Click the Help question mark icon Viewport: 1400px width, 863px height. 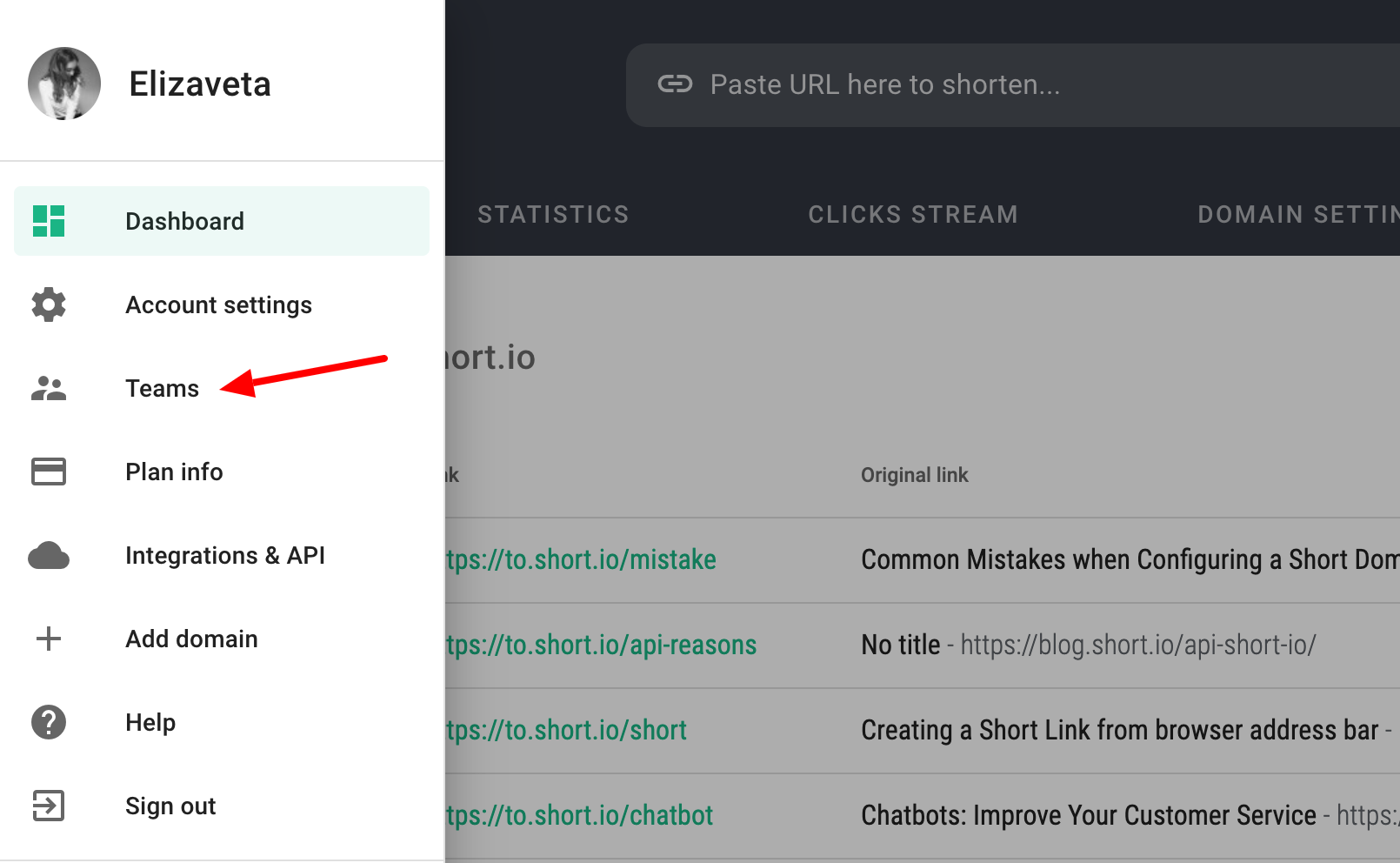coord(49,722)
